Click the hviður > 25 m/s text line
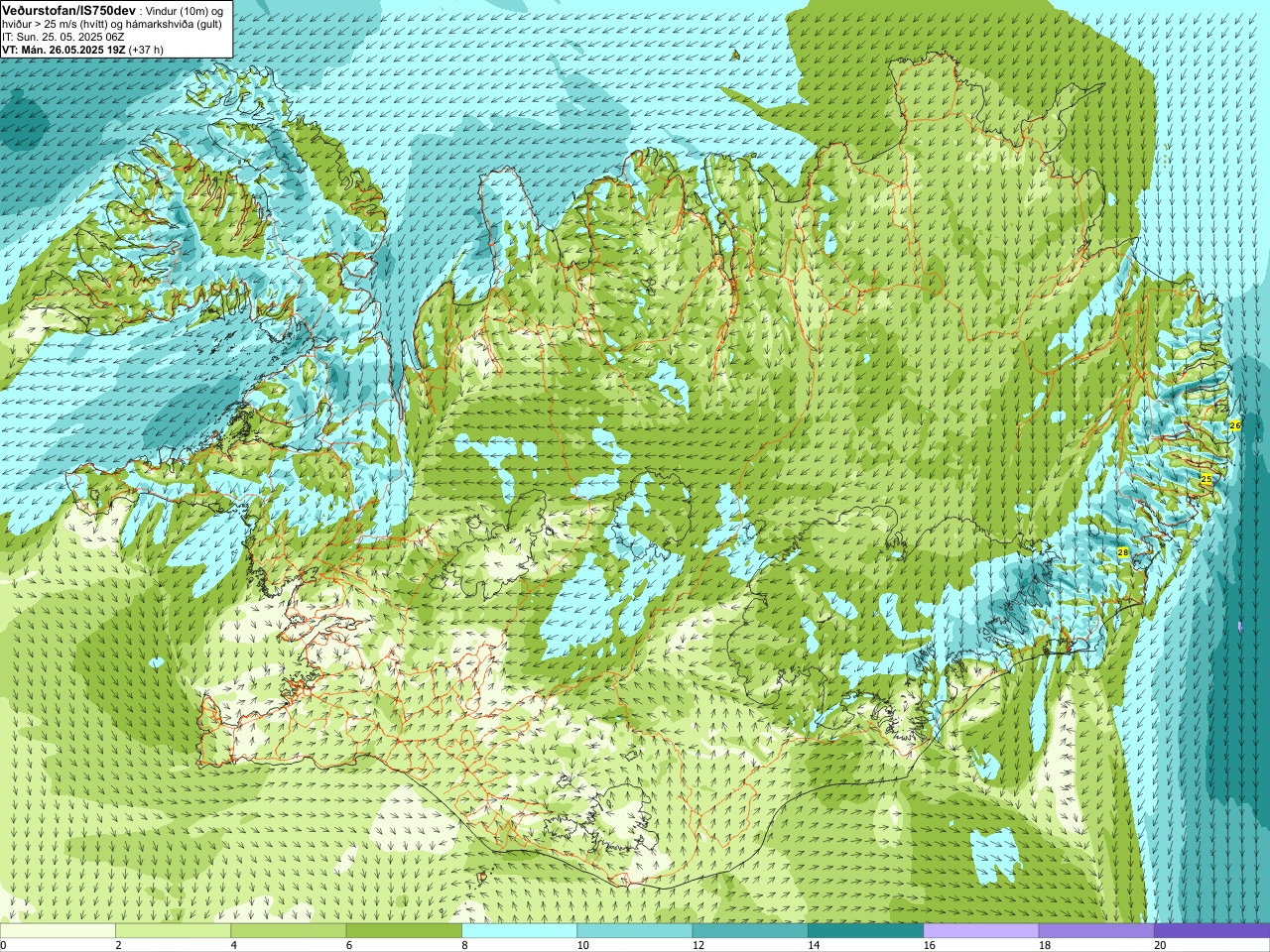Screen dimensions: 1270x952 click(112, 24)
